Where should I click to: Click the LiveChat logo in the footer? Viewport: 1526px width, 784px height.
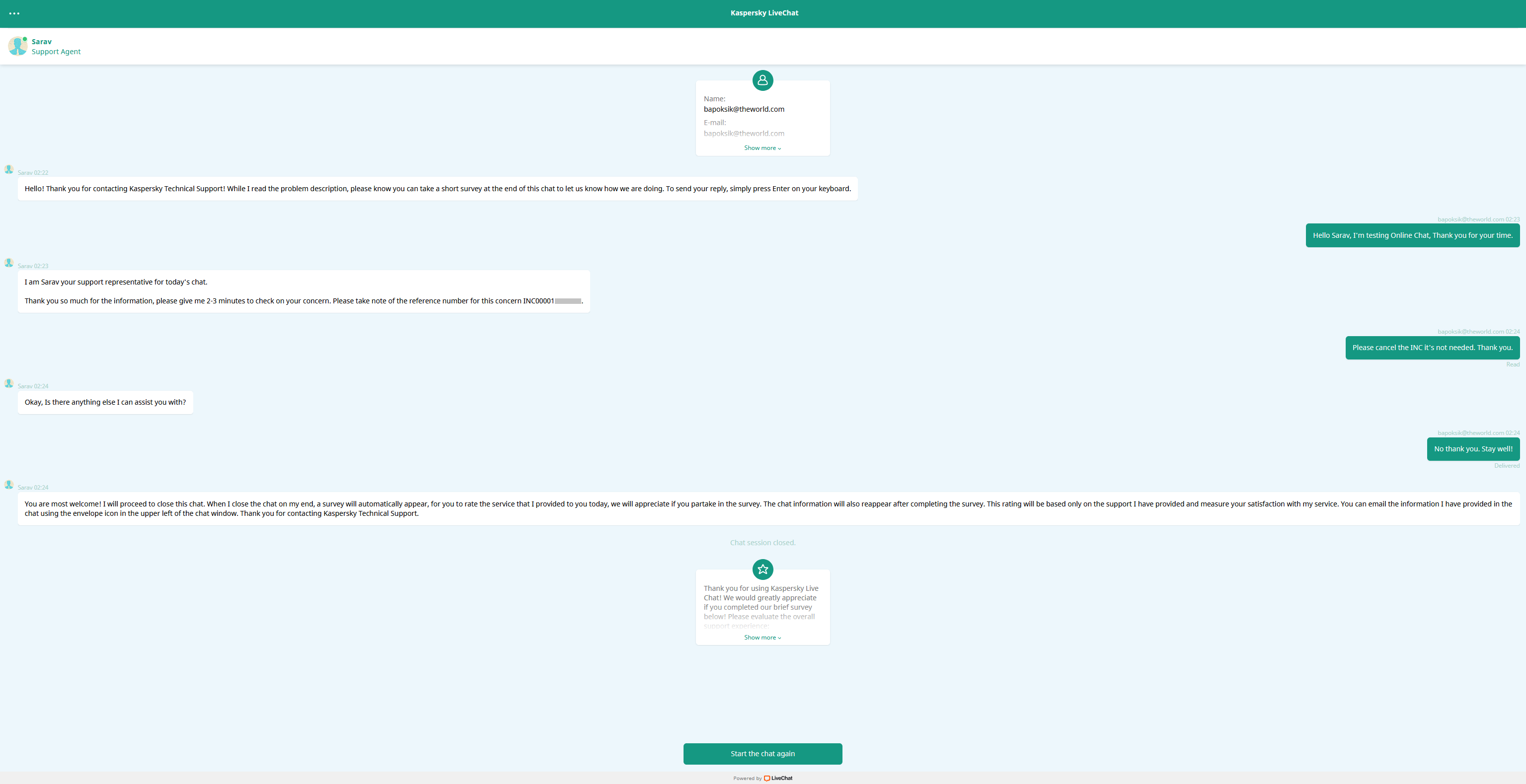point(778,778)
